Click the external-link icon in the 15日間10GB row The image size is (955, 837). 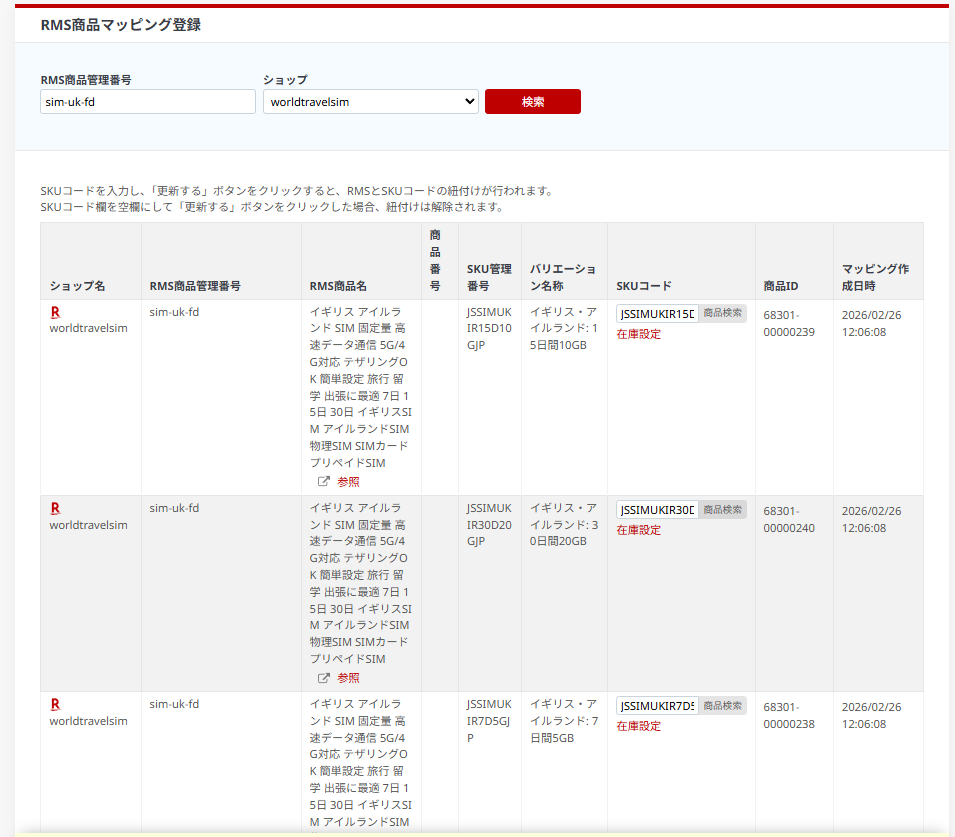[324, 481]
